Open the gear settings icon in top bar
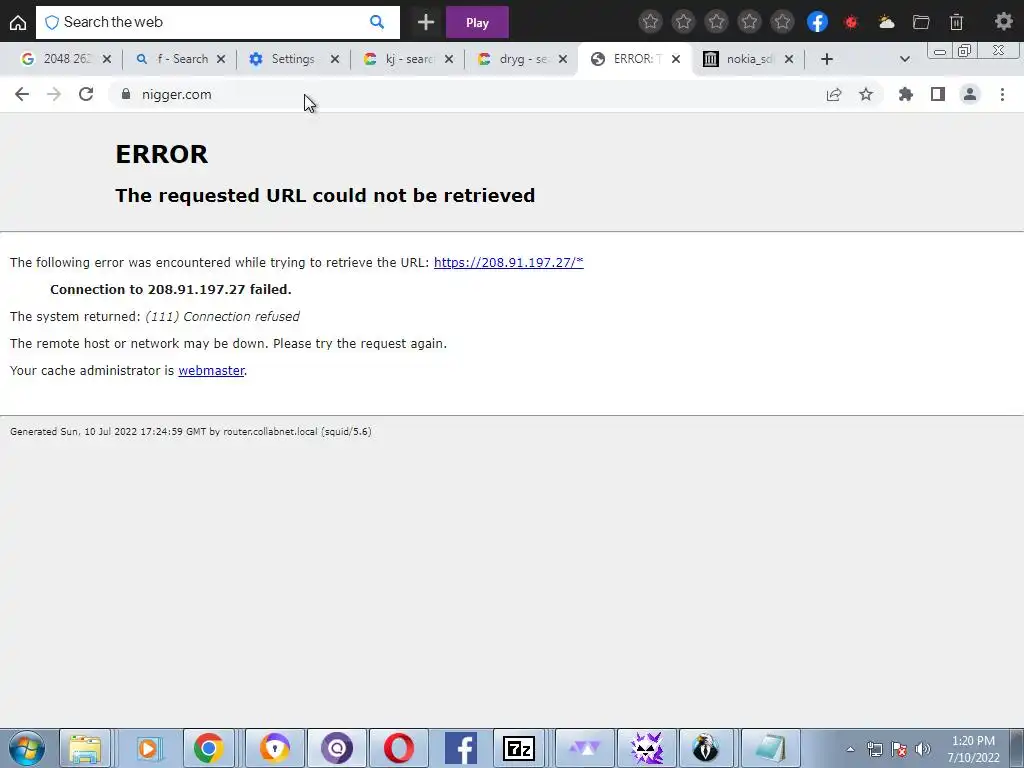 pos(1003,22)
